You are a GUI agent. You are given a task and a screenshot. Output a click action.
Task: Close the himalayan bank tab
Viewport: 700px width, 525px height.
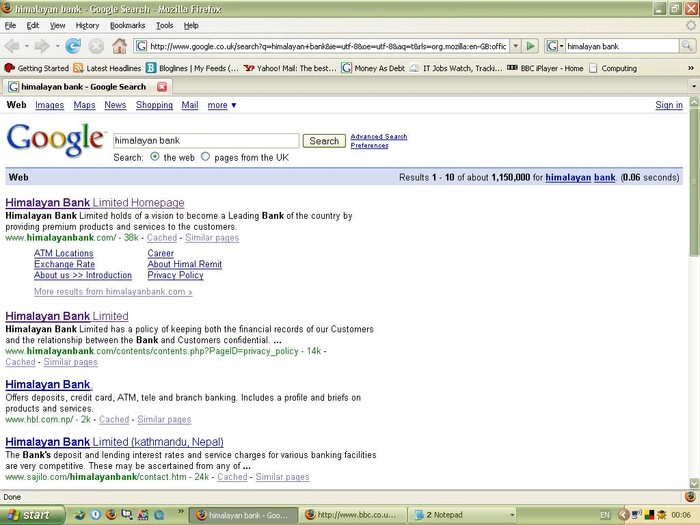pos(162,87)
